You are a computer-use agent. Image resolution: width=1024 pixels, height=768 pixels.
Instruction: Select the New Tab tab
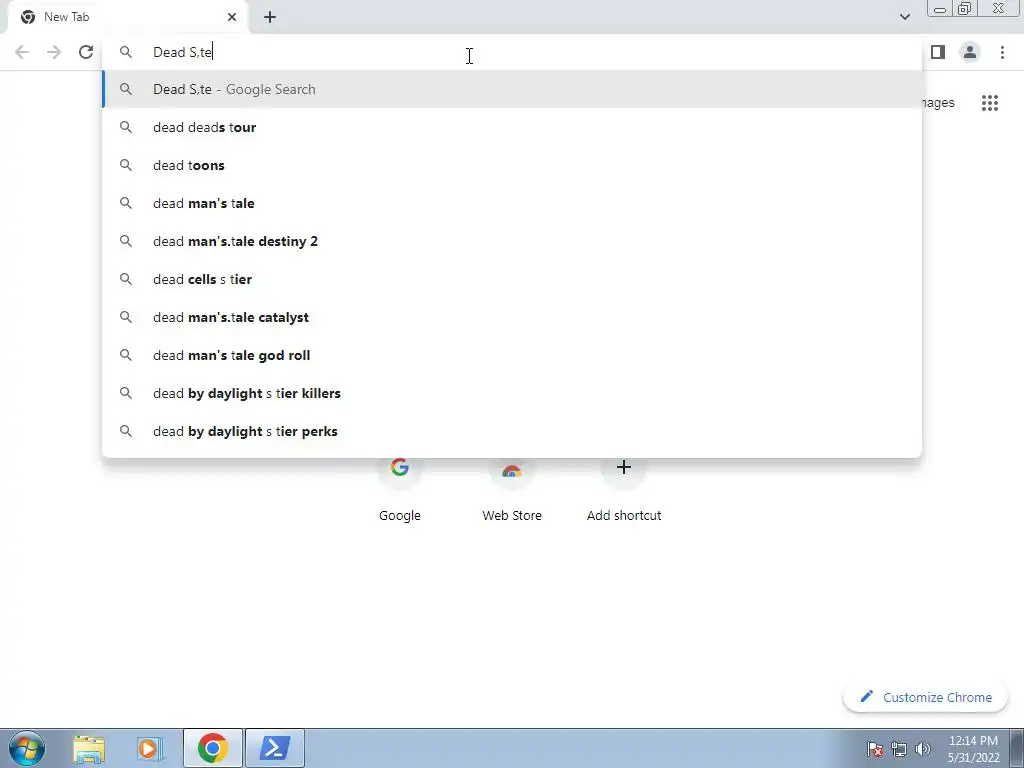[x=127, y=17]
